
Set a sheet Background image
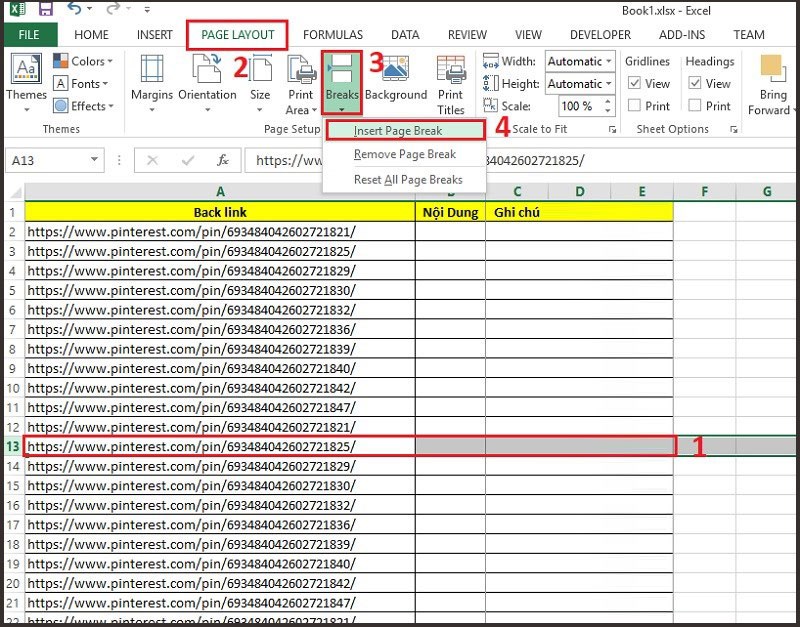tap(396, 79)
